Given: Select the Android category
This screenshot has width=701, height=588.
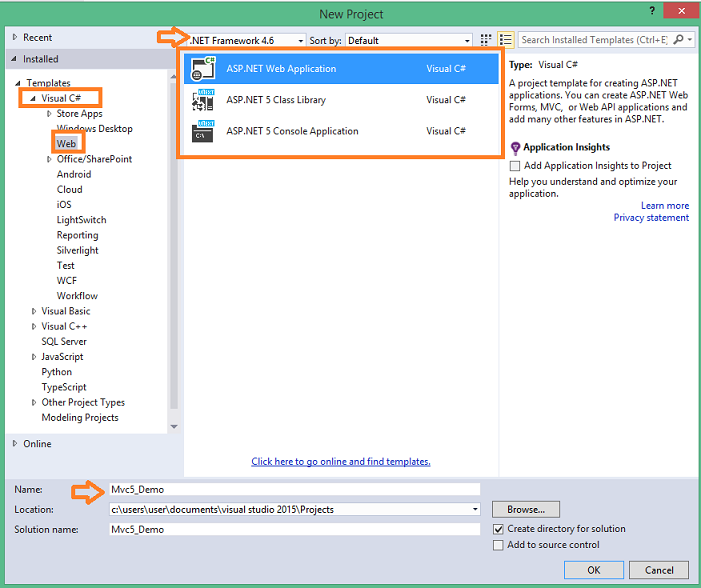Looking at the screenshot, I should [74, 174].
